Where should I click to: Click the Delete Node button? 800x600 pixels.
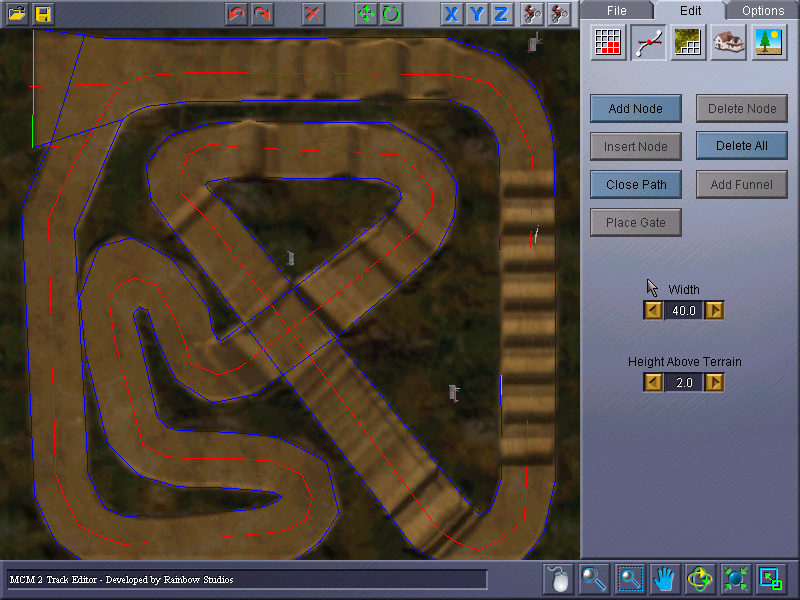[x=742, y=108]
